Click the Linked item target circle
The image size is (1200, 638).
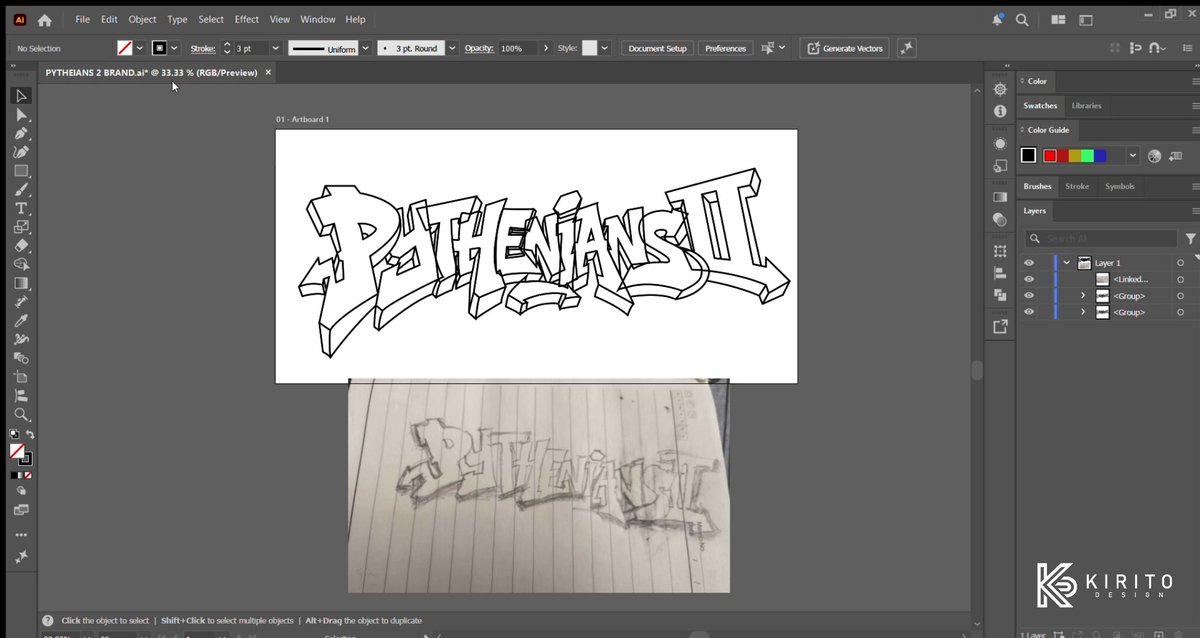click(x=1180, y=280)
